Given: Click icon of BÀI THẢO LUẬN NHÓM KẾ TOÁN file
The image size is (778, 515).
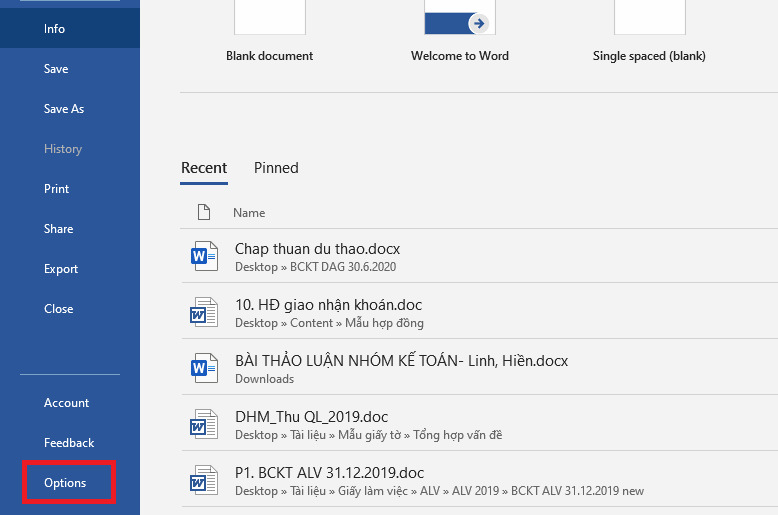Looking at the screenshot, I should 204,368.
